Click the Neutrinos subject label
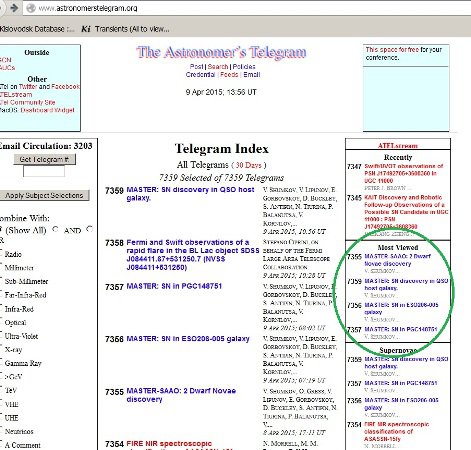The image size is (471, 450). (19, 432)
